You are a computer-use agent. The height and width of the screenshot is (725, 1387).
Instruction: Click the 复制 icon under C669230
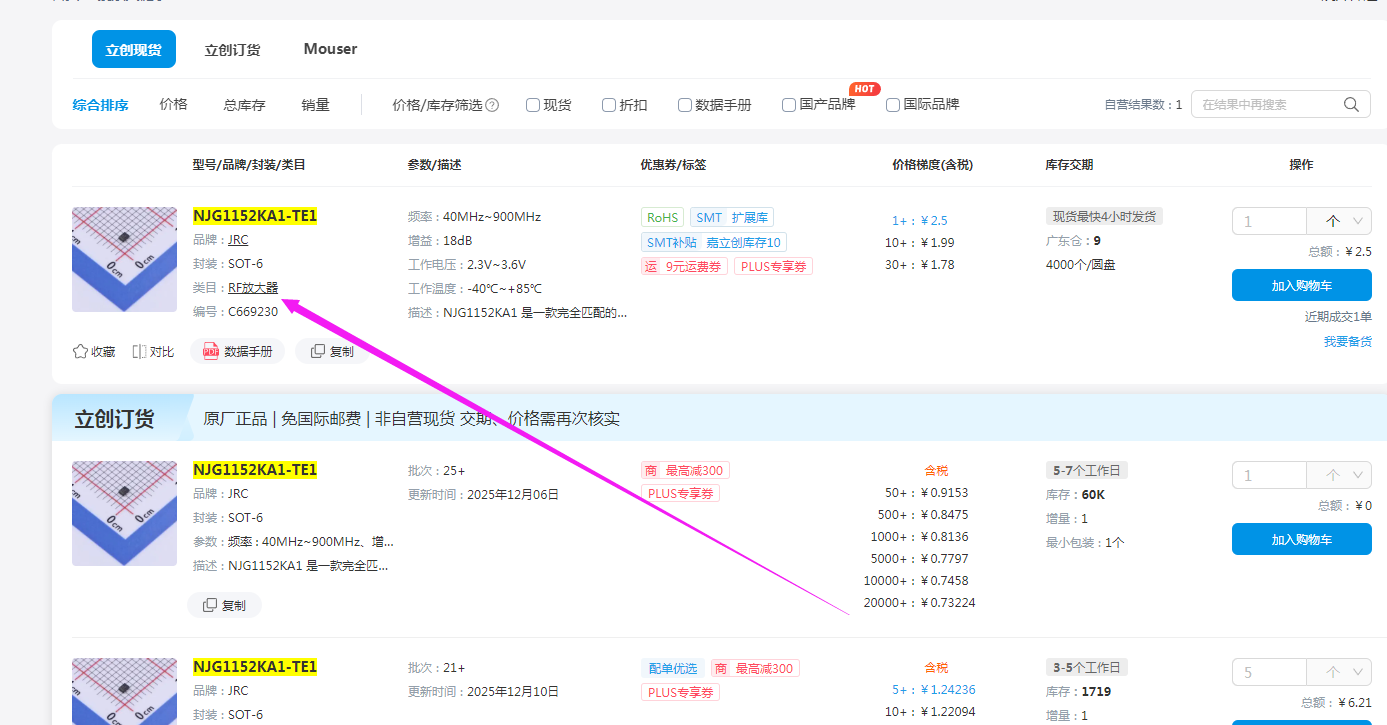click(318, 351)
